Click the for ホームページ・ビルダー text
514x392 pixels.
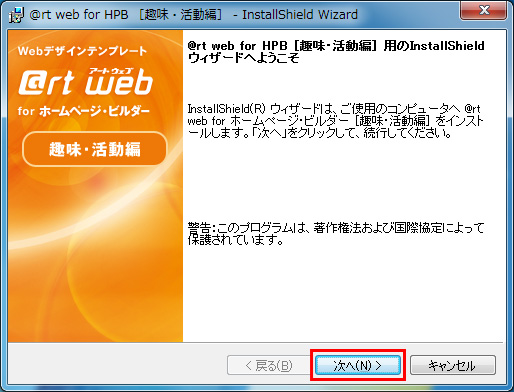84,111
